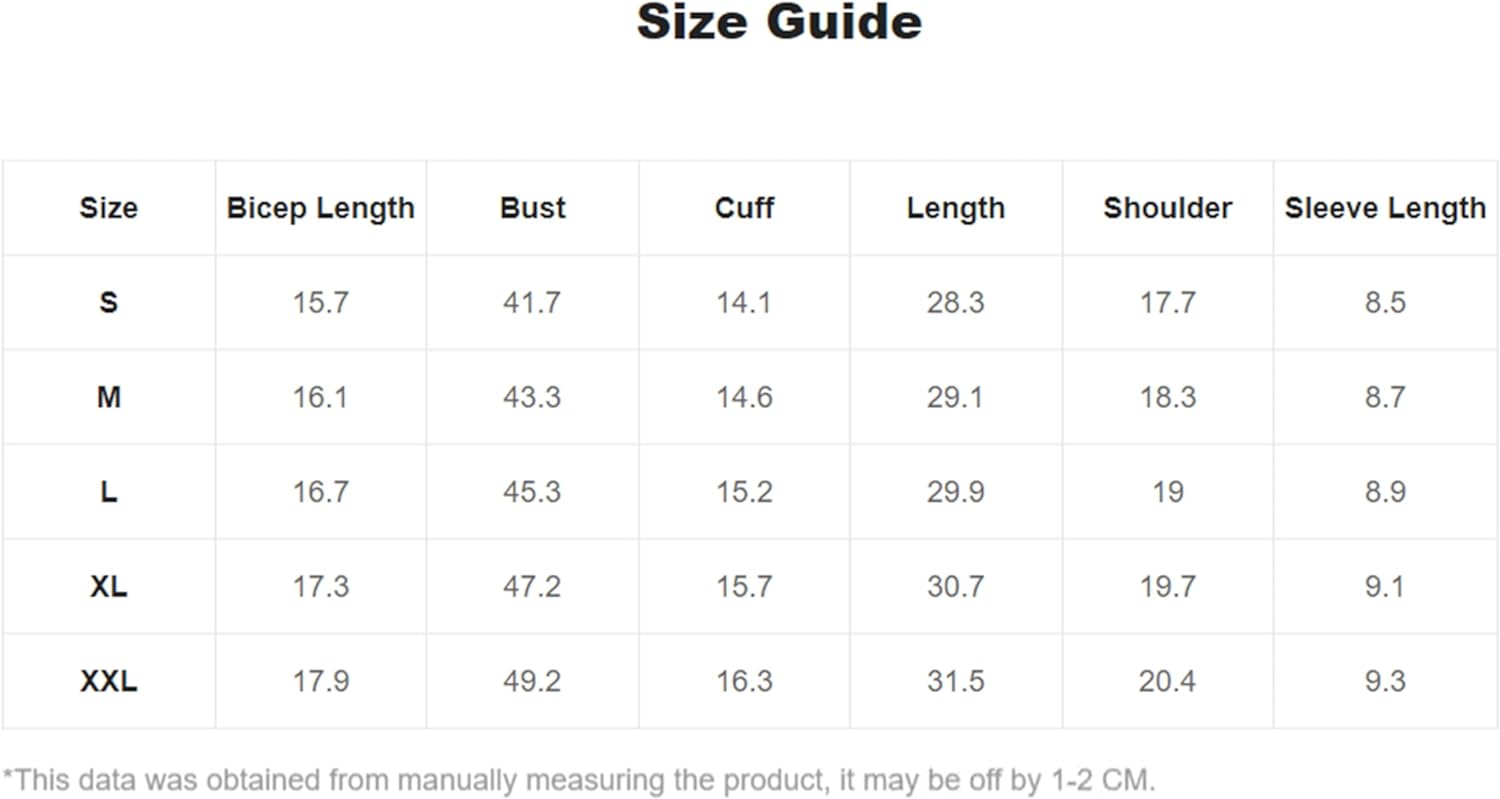Screen dimensions: 1500x799
Task: Click the XL size row label
Action: (x=108, y=586)
